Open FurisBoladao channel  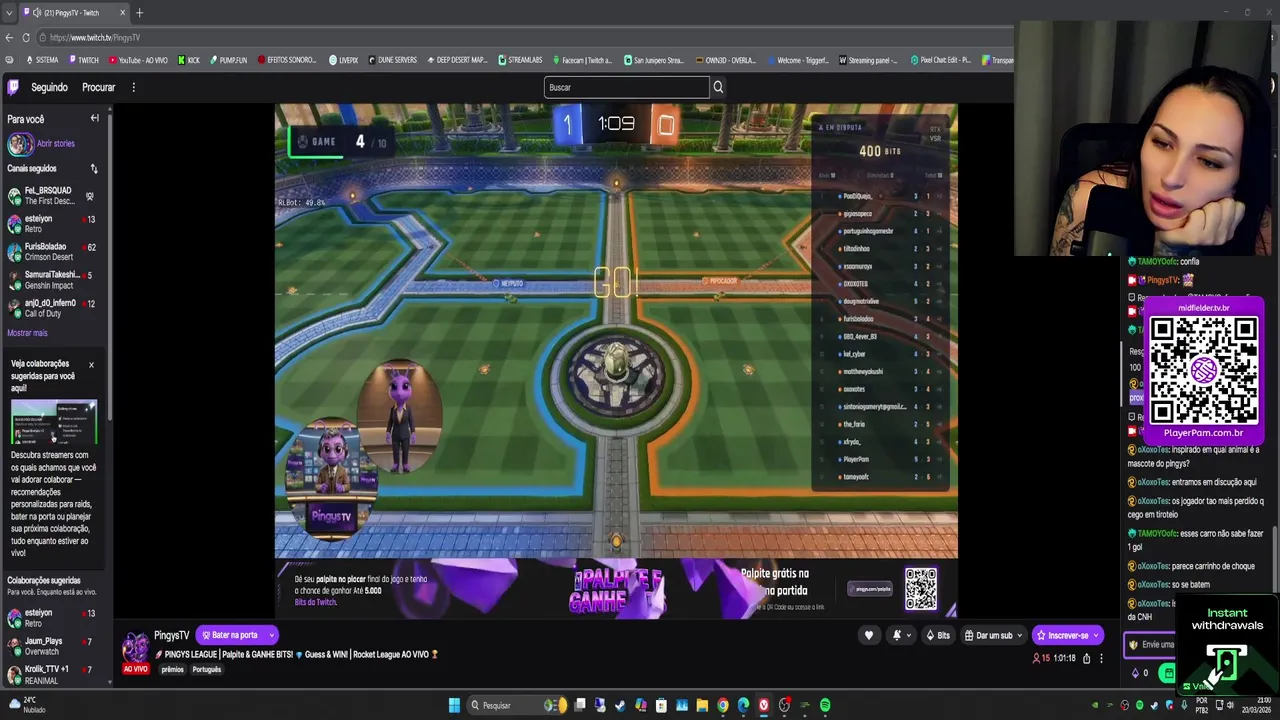[x=51, y=251]
